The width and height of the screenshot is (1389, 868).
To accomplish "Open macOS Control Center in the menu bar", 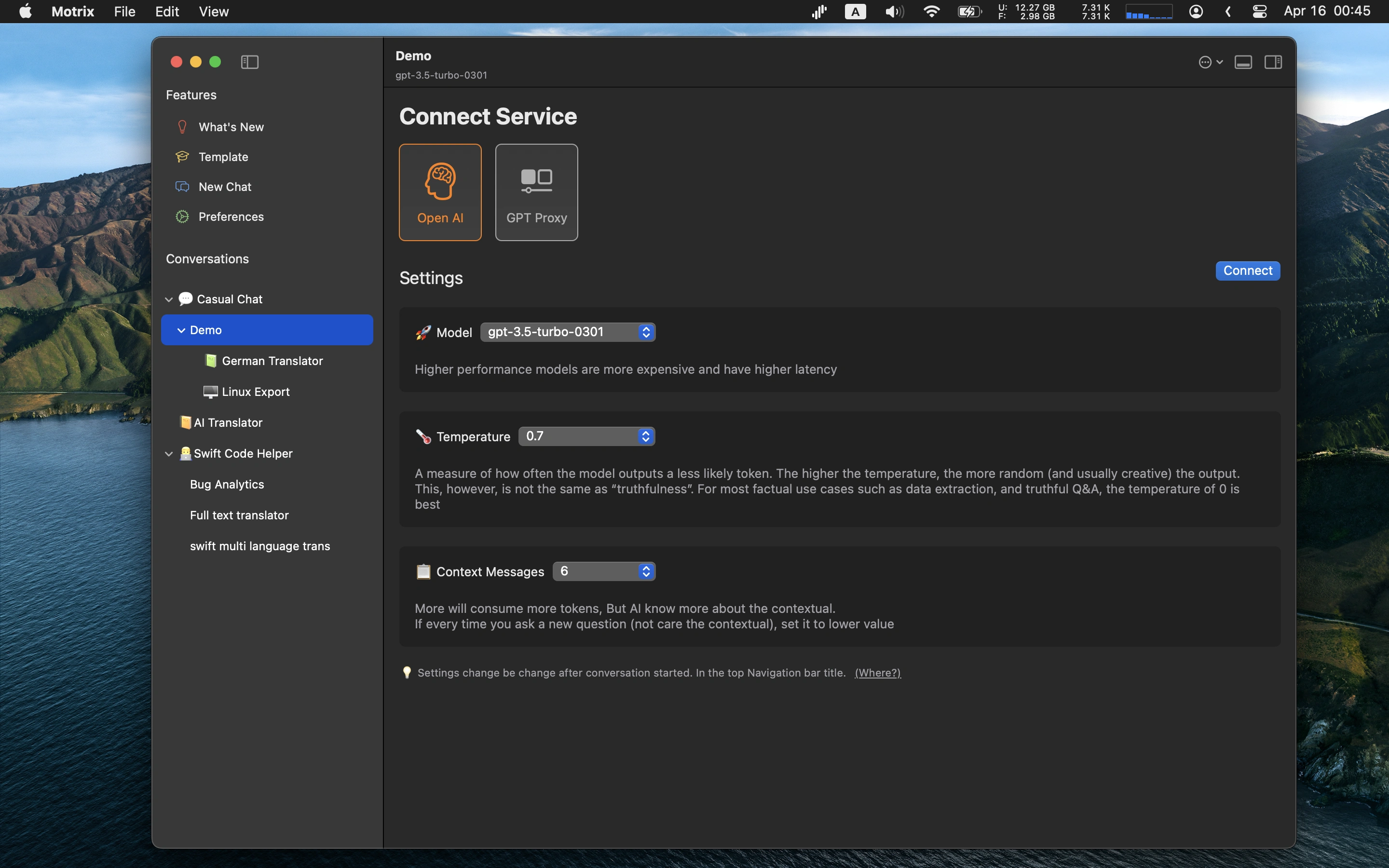I will (x=1259, y=12).
